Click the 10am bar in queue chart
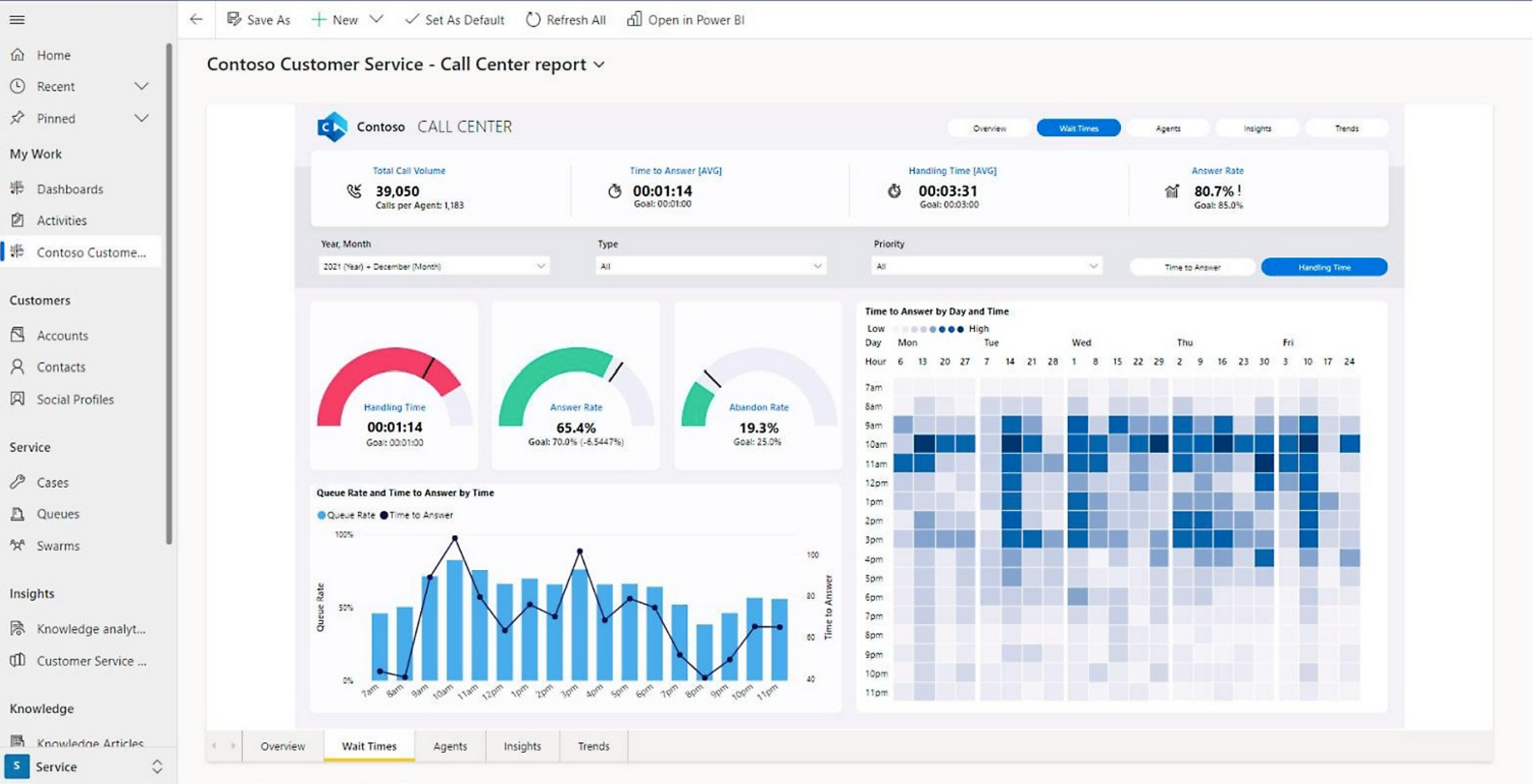 (x=455, y=620)
